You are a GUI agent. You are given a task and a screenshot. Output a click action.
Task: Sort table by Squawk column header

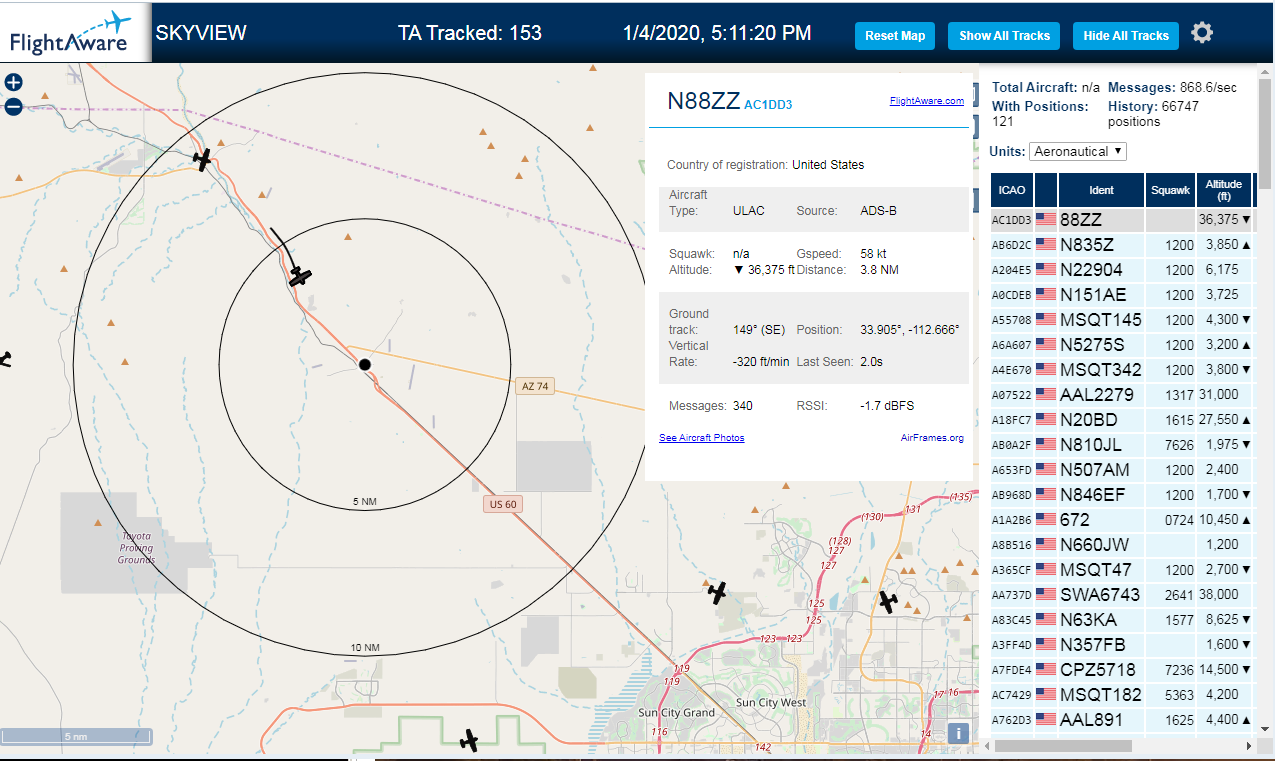pos(1170,190)
